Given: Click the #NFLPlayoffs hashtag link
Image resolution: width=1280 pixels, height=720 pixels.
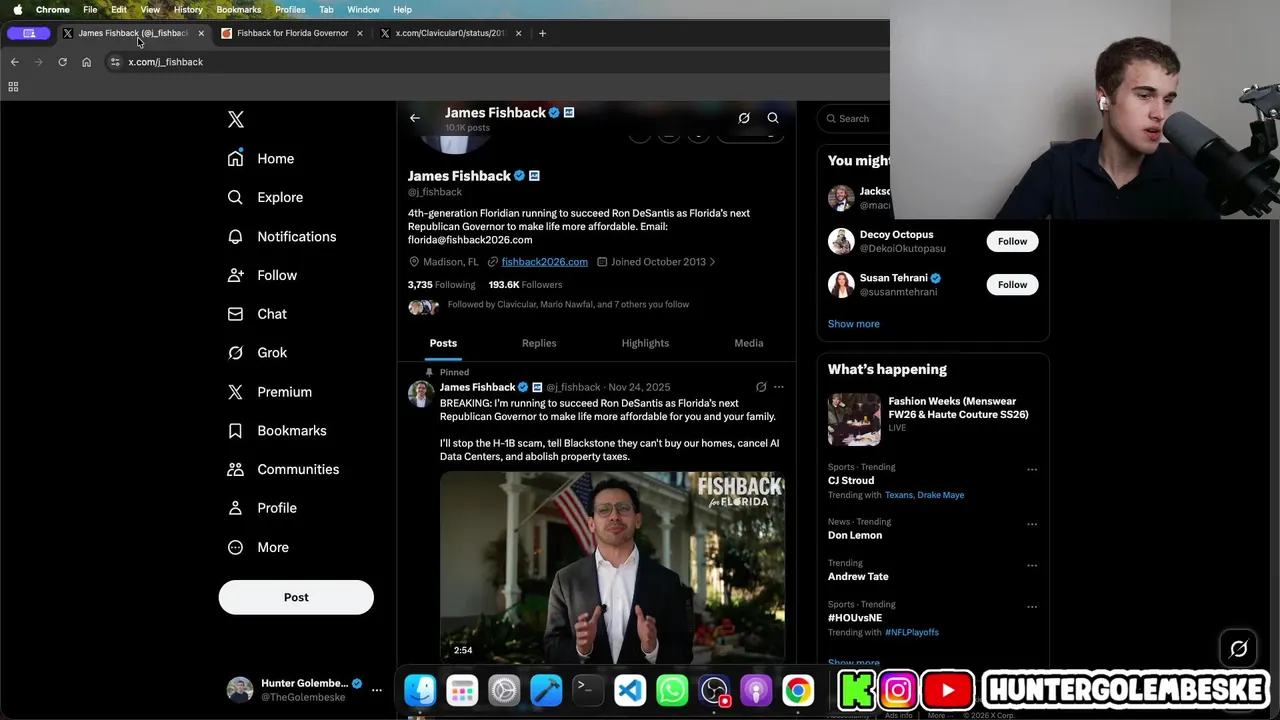Looking at the screenshot, I should point(912,632).
